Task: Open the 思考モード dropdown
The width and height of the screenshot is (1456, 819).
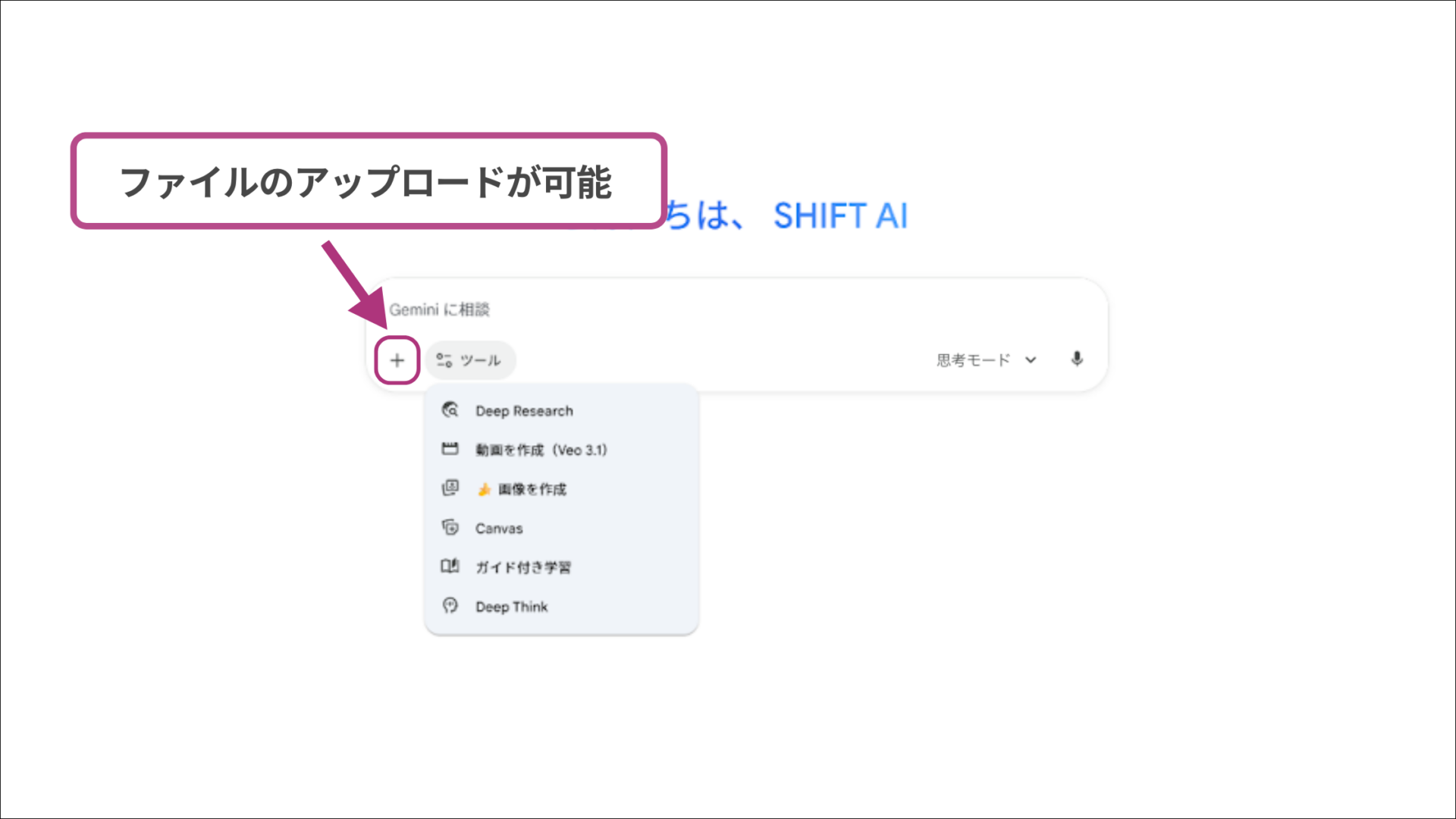Action: pos(974,359)
